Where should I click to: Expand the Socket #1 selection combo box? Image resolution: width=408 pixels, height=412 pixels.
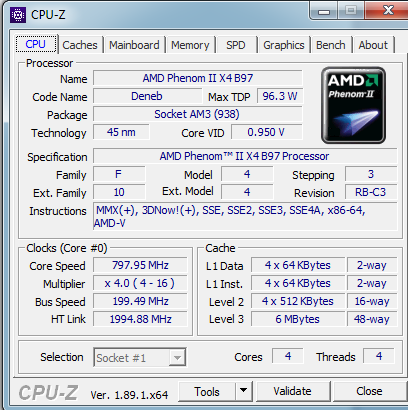click(140, 358)
